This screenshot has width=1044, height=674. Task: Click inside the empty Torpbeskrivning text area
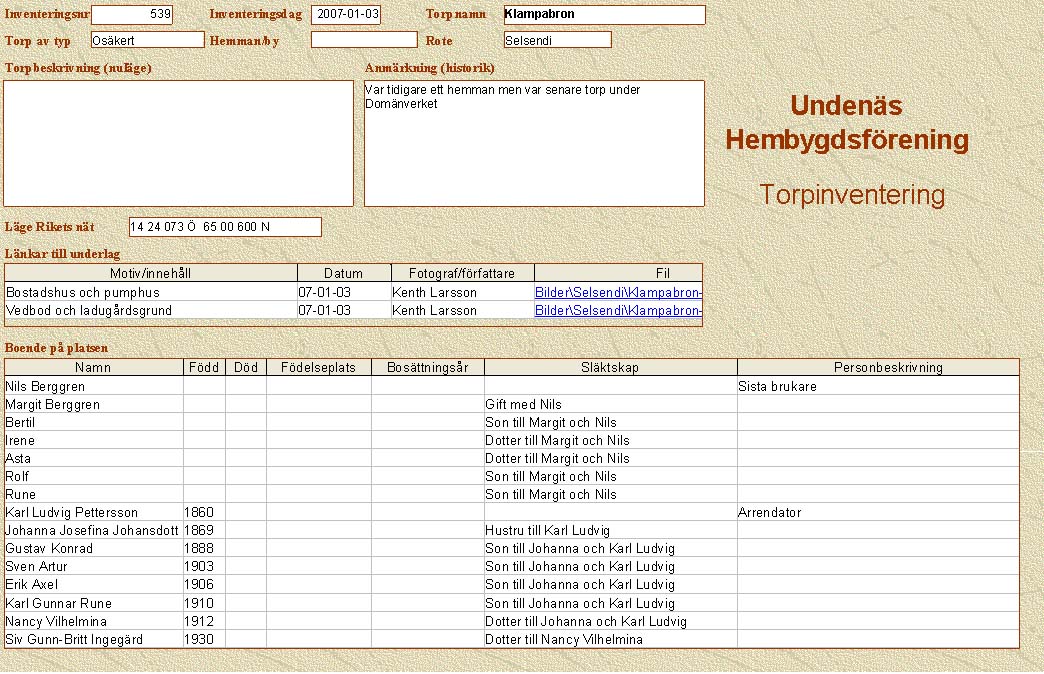coord(179,143)
